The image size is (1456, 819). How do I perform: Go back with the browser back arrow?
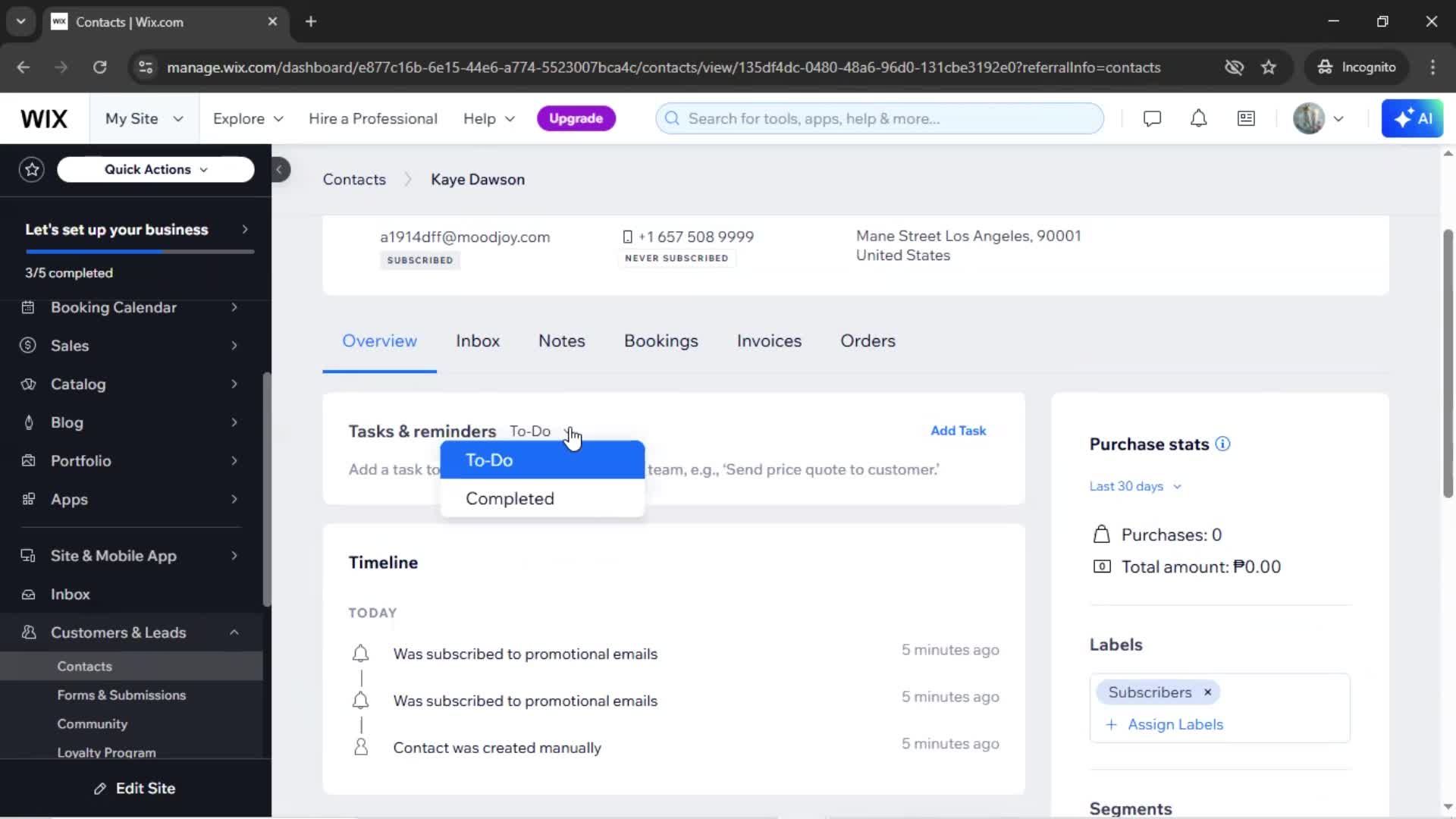[x=24, y=67]
